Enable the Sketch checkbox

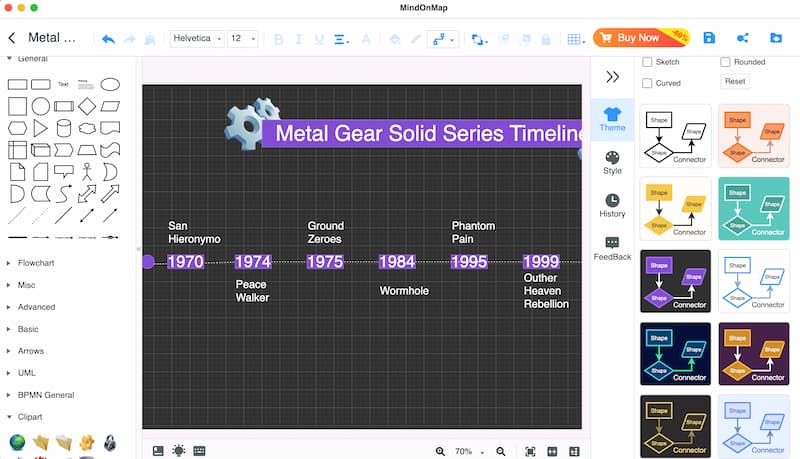coord(647,62)
